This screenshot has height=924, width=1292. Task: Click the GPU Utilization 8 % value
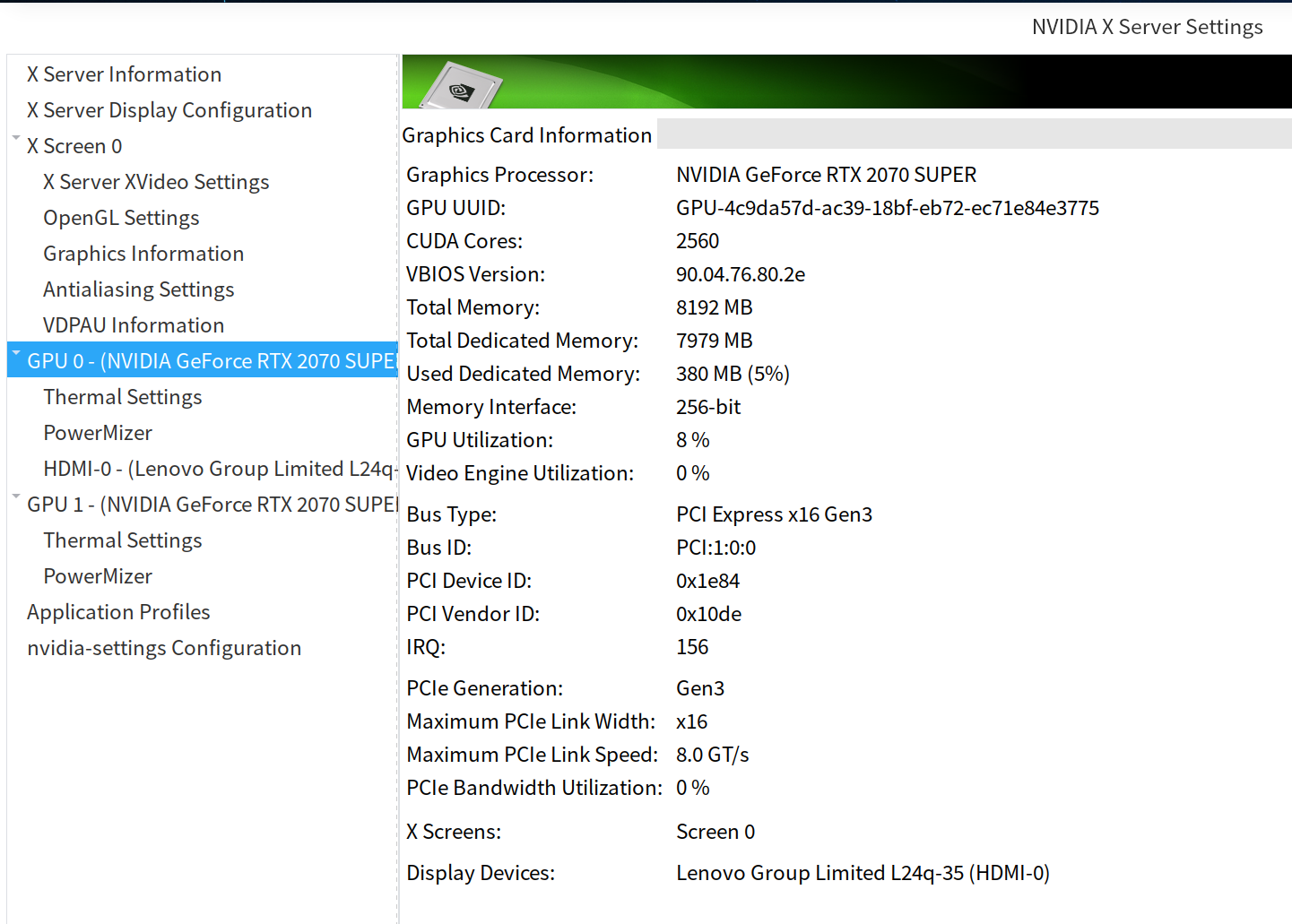[693, 440]
